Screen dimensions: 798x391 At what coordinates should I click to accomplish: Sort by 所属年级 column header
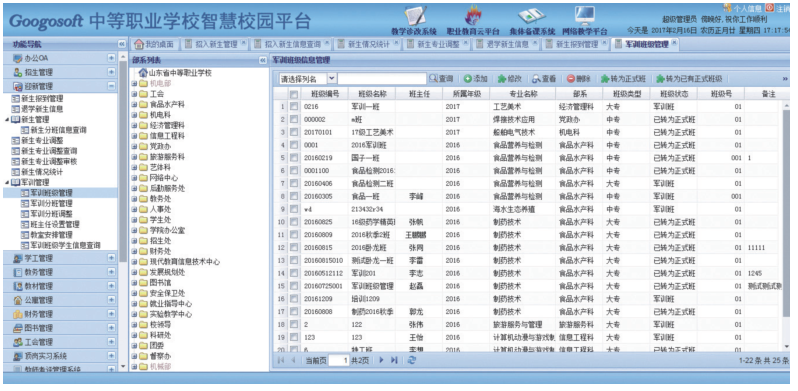click(466, 94)
